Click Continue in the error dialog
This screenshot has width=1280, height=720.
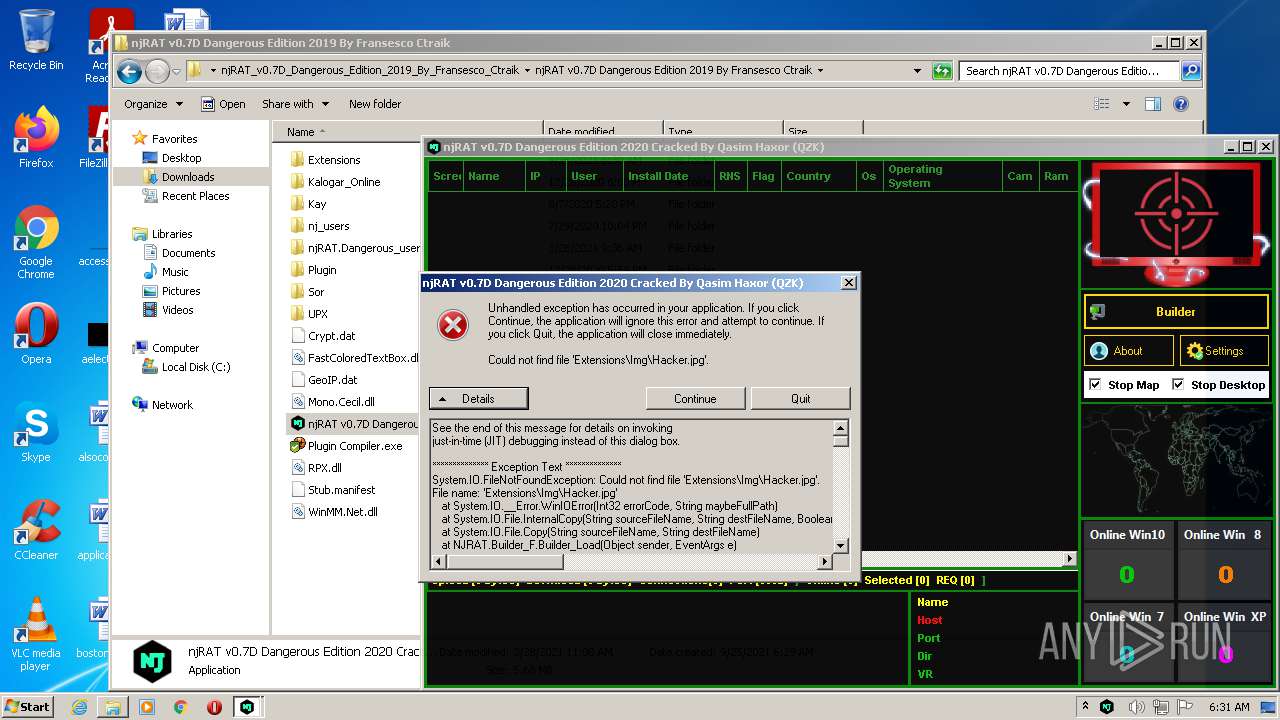[x=695, y=399]
